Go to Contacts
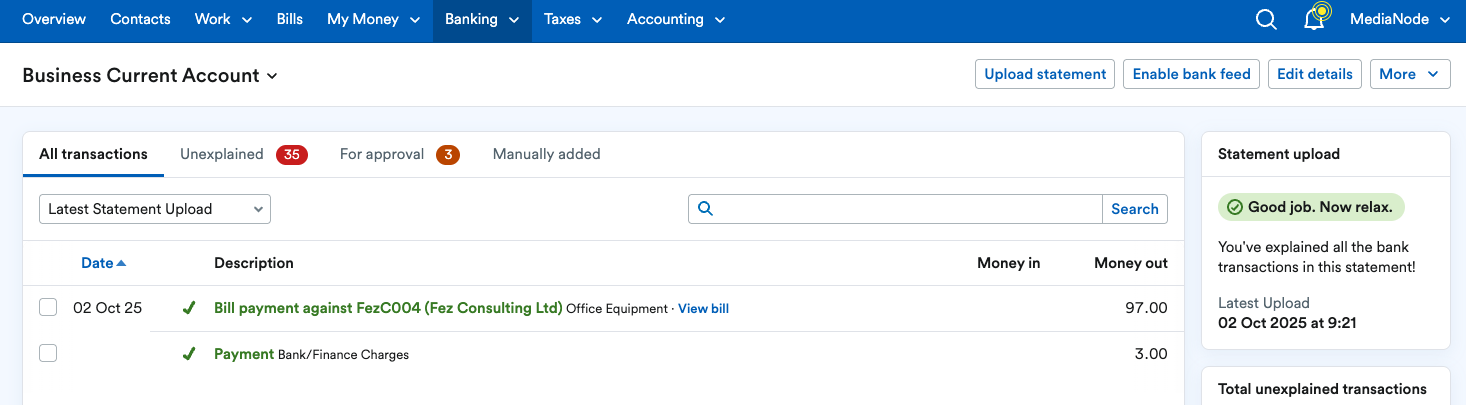The width and height of the screenshot is (1466, 405). click(x=140, y=19)
